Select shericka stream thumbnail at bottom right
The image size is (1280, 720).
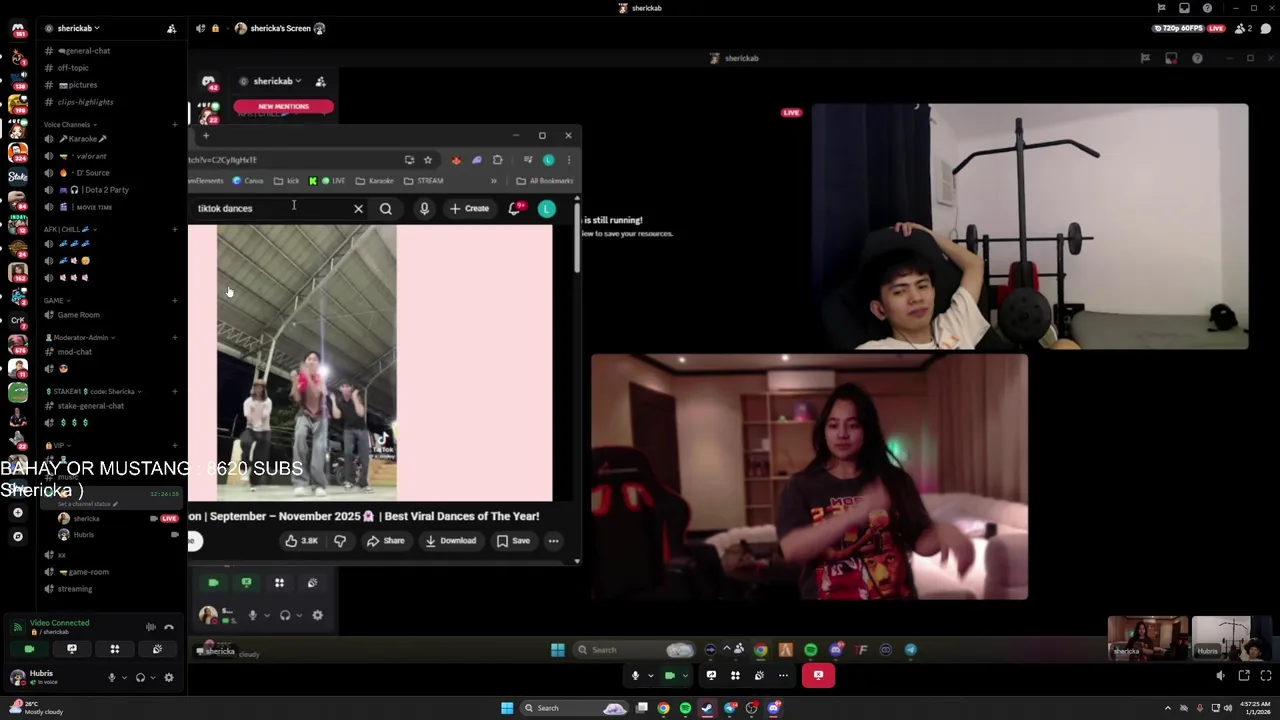1148,638
